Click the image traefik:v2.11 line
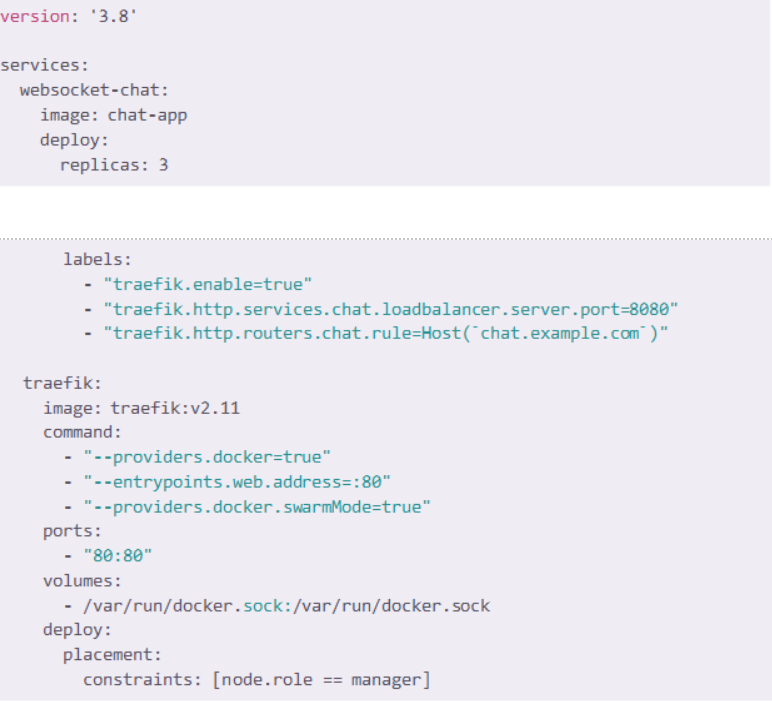 (x=141, y=408)
